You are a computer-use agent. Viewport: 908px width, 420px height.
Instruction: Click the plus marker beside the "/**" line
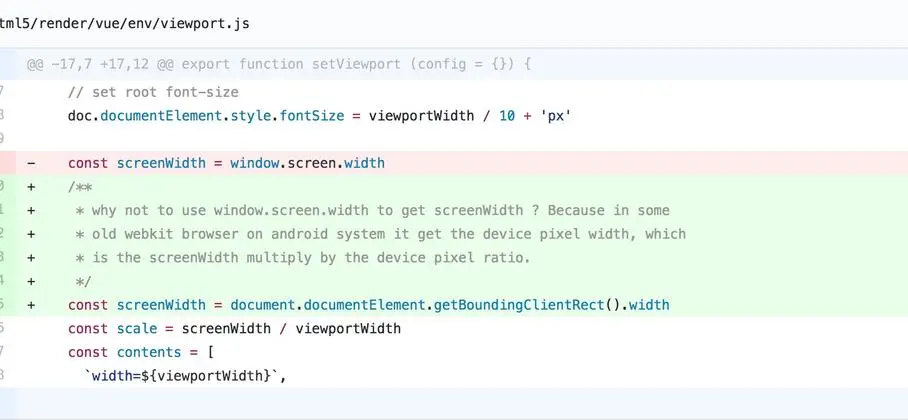tap(31, 186)
